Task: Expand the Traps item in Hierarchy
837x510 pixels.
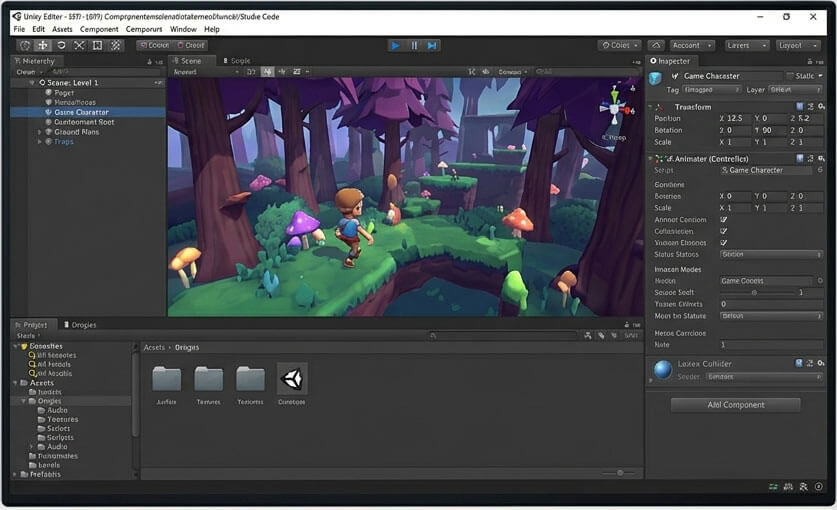Action: (40, 142)
